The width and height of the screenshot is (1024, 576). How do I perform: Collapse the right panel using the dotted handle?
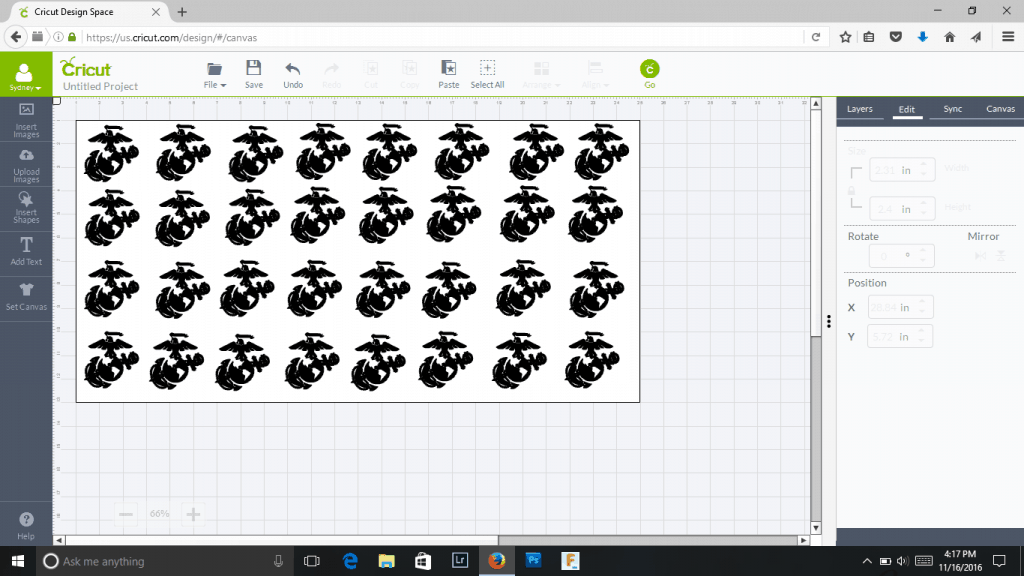point(828,321)
